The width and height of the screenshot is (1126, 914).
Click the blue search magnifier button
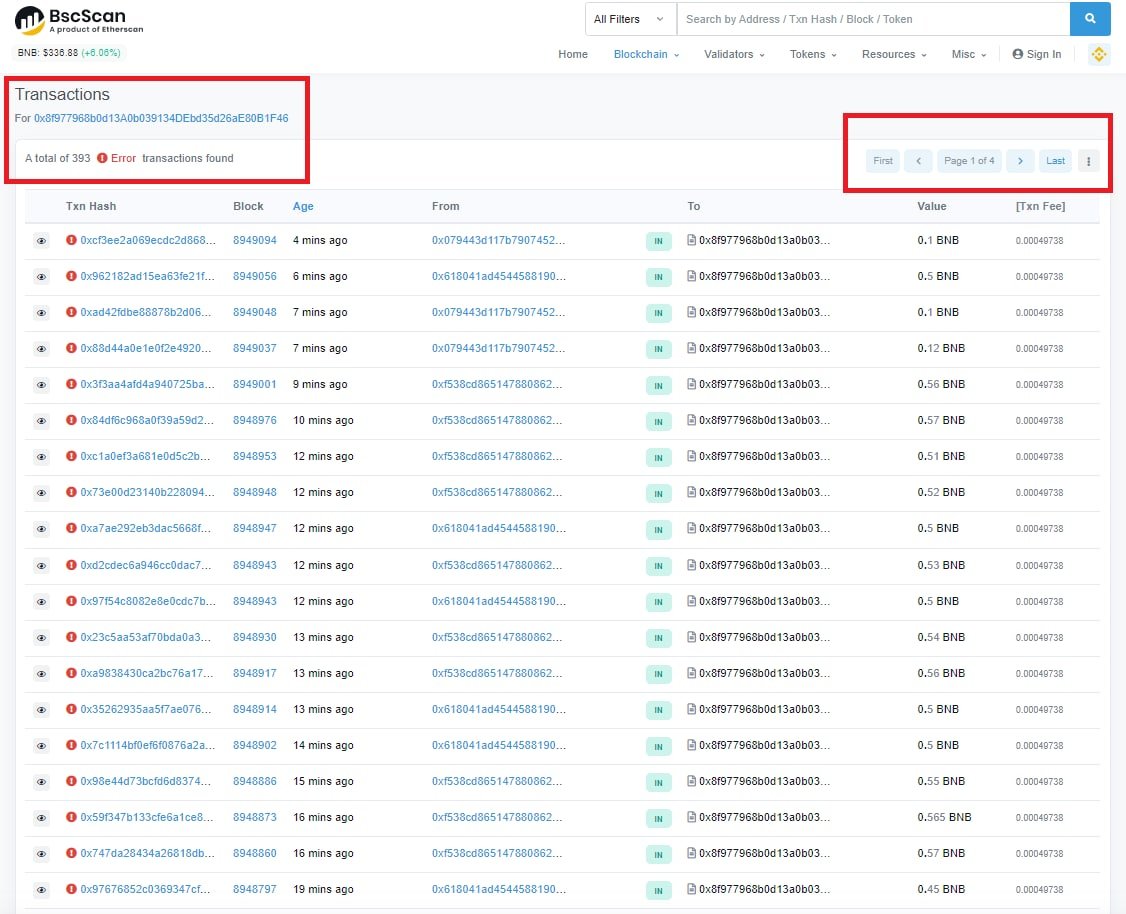tap(1089, 19)
